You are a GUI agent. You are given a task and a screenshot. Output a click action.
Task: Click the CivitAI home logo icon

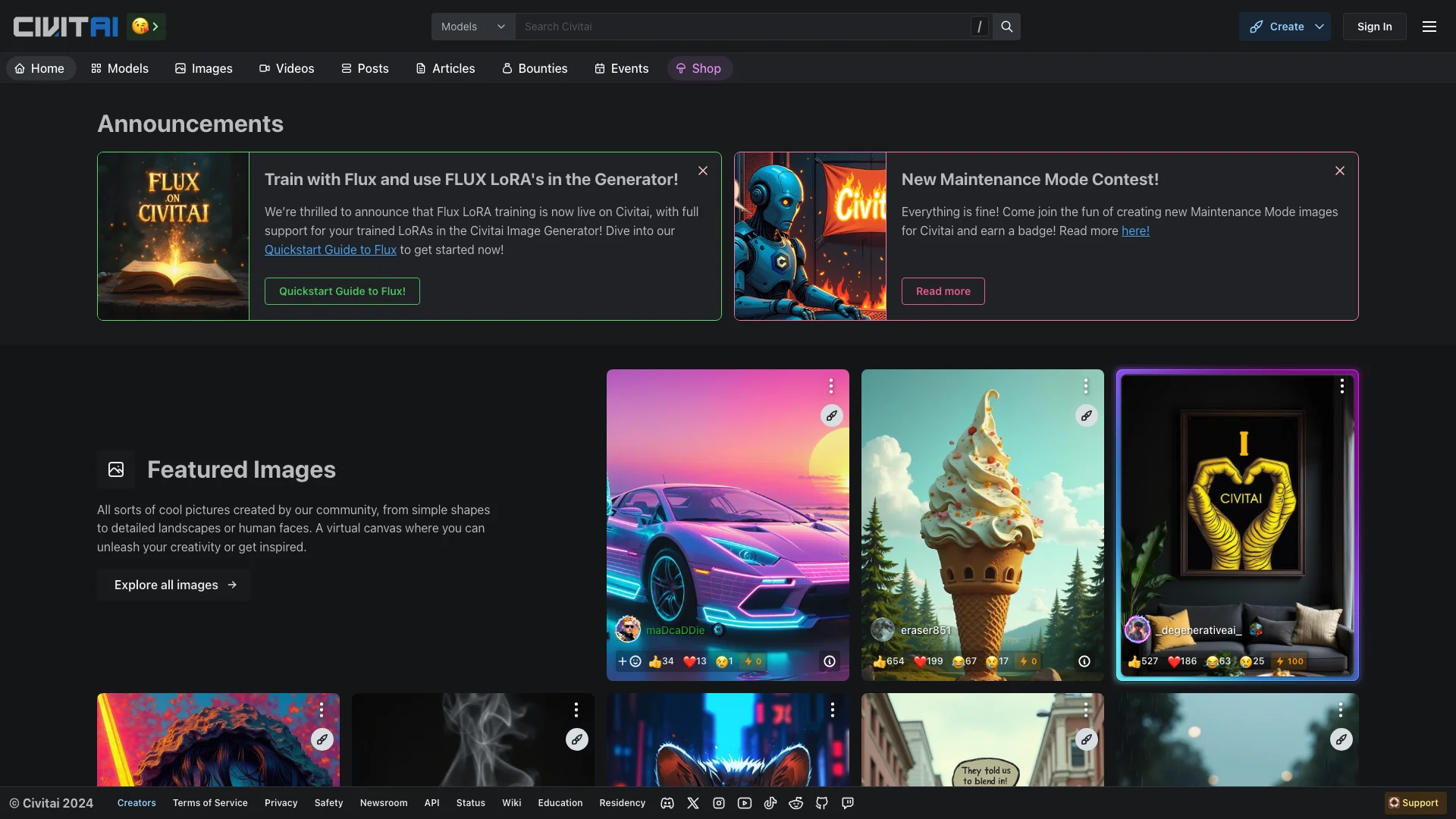click(x=64, y=25)
